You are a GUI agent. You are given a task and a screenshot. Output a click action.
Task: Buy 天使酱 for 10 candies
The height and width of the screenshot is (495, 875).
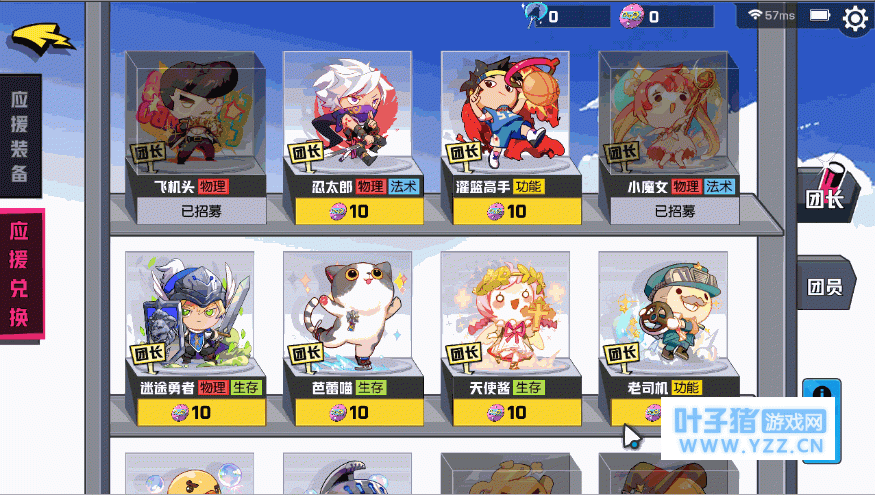pos(517,412)
